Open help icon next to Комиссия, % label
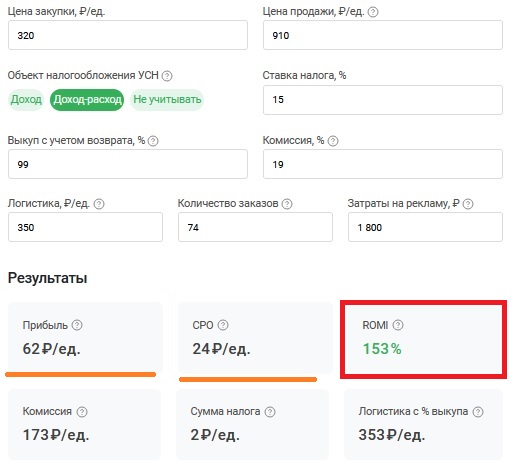The height and width of the screenshot is (467, 514). [333, 141]
